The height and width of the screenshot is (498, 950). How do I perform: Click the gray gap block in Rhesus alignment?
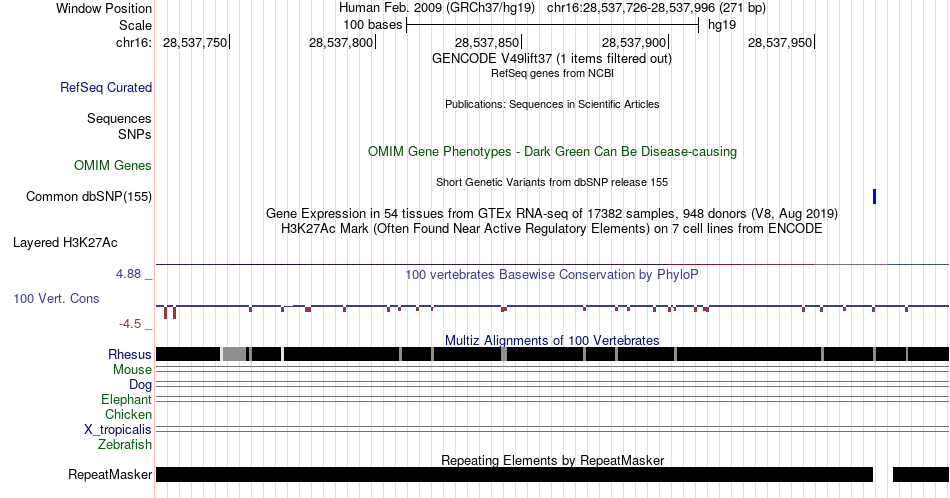pyautogui.click(x=234, y=354)
